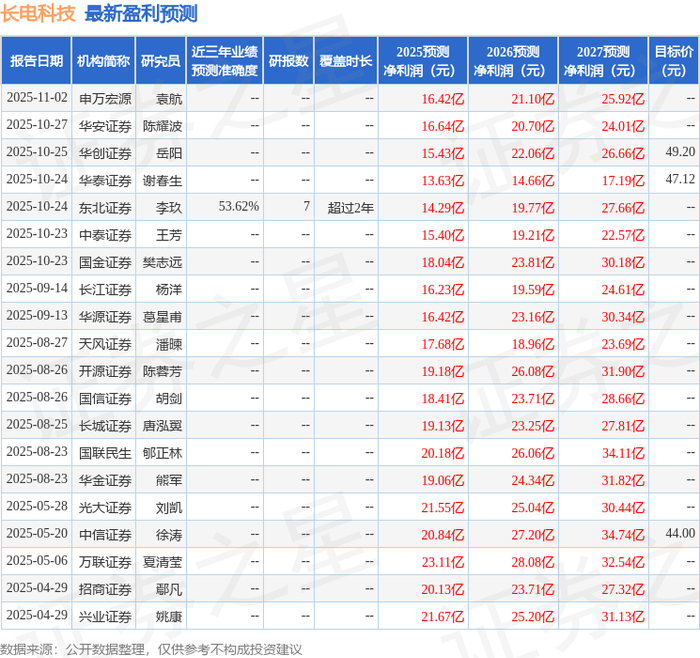Click the 2025-10-27 report date

(x=37, y=125)
